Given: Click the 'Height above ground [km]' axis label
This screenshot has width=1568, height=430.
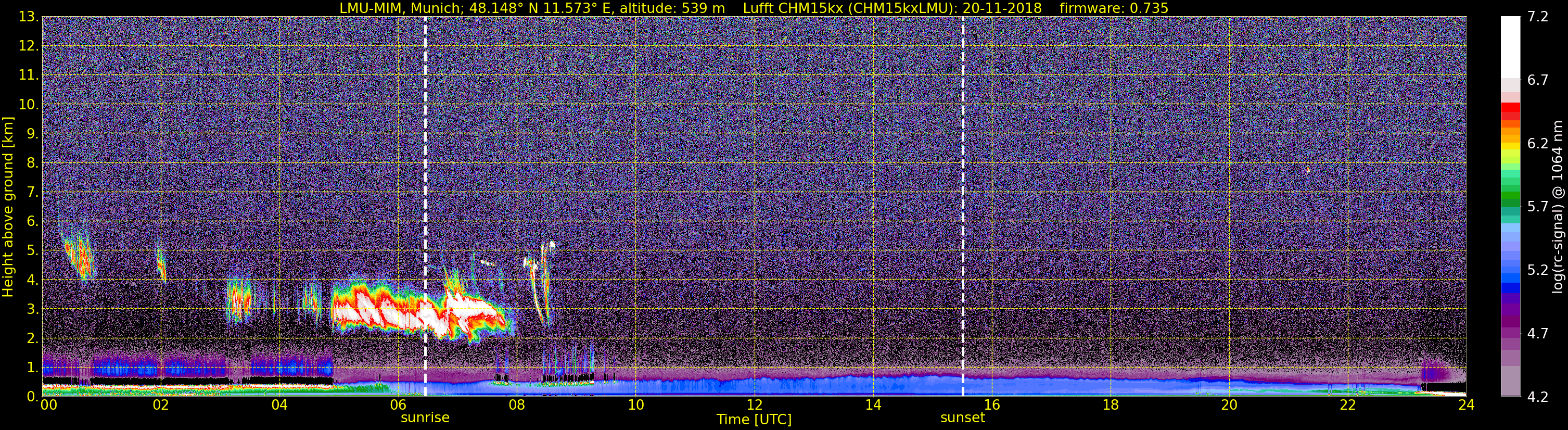Looking at the screenshot, I should (x=8, y=207).
